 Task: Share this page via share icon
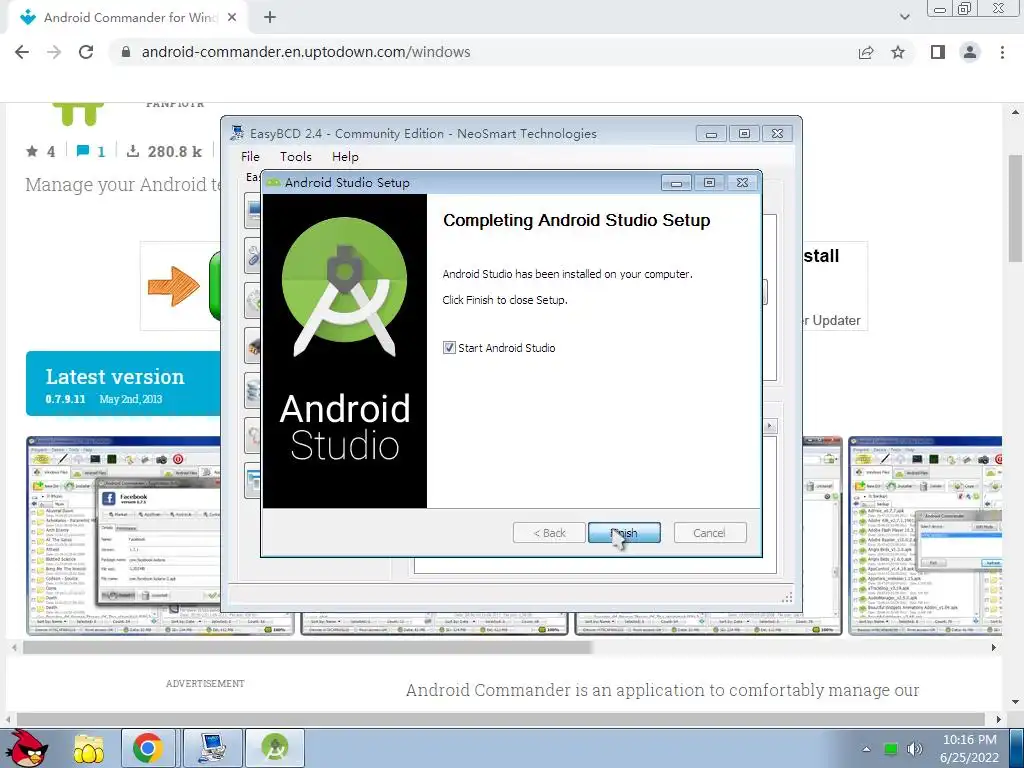866,52
